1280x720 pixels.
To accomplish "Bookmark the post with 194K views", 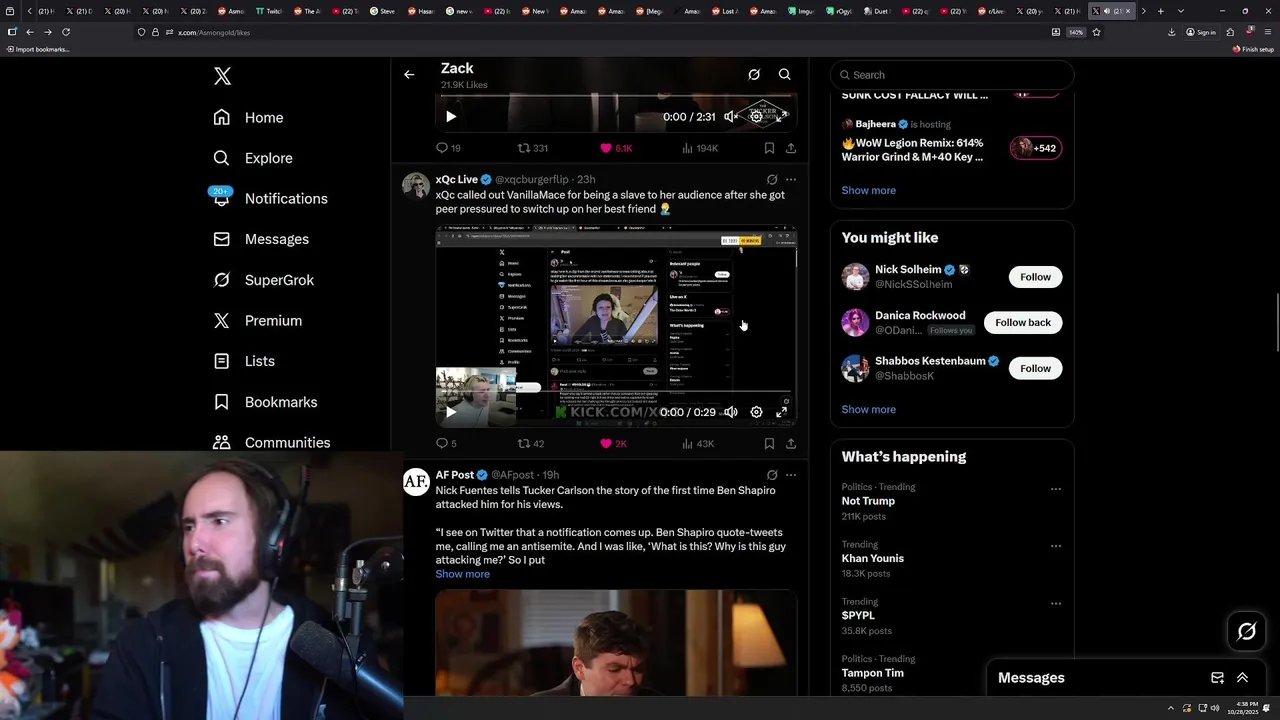I will (x=769, y=148).
